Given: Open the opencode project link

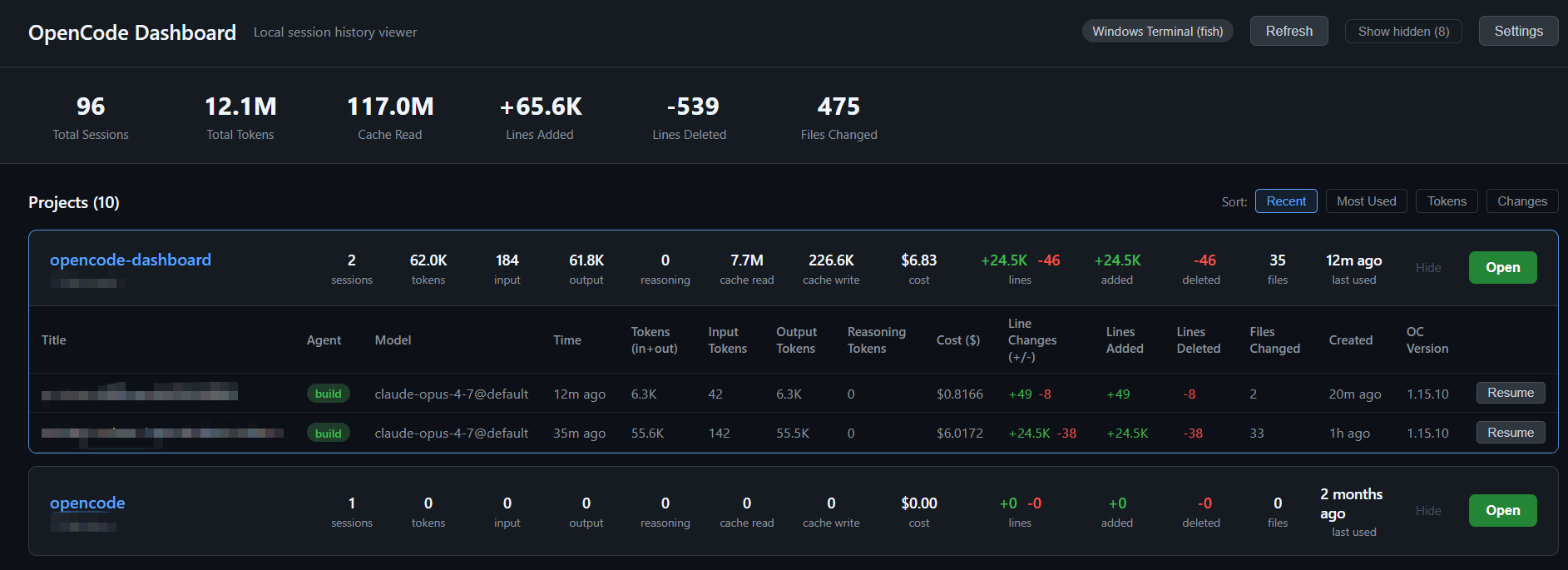Looking at the screenshot, I should coord(87,503).
